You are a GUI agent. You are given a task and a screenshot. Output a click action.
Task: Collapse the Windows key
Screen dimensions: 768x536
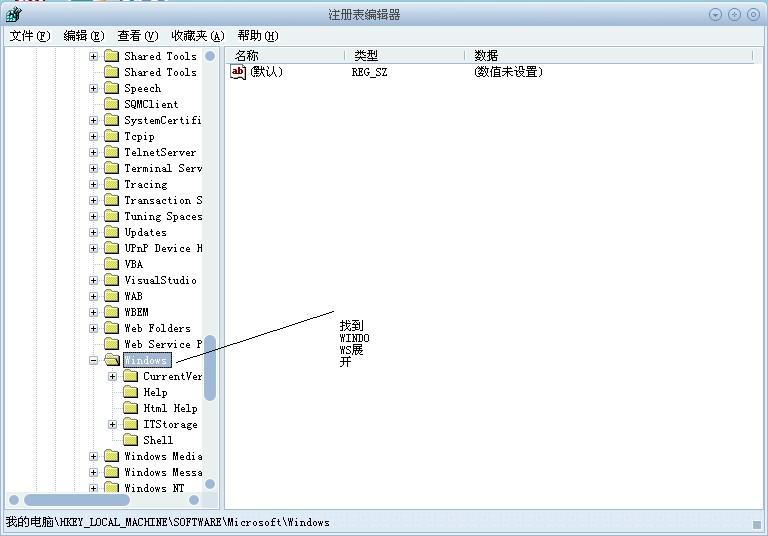tap(93, 361)
